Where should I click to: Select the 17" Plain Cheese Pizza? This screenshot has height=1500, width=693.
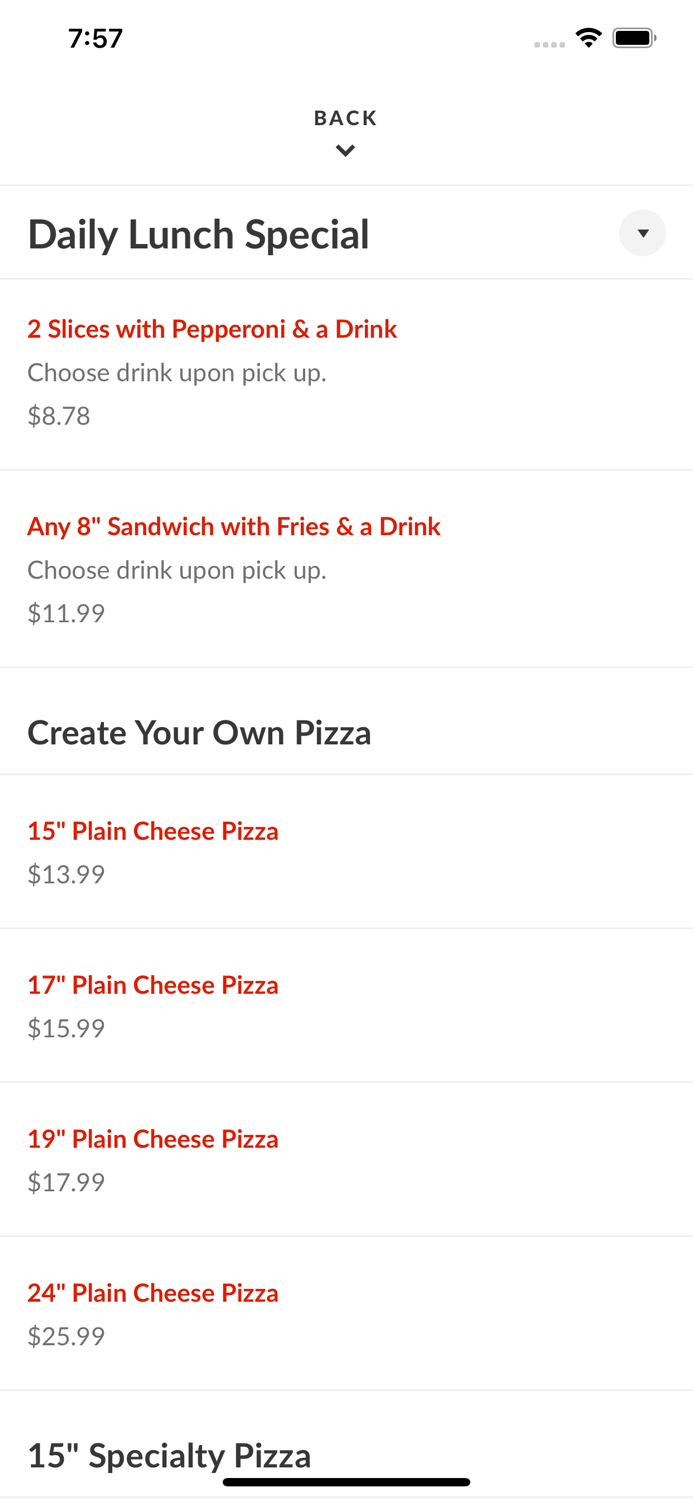click(x=153, y=985)
